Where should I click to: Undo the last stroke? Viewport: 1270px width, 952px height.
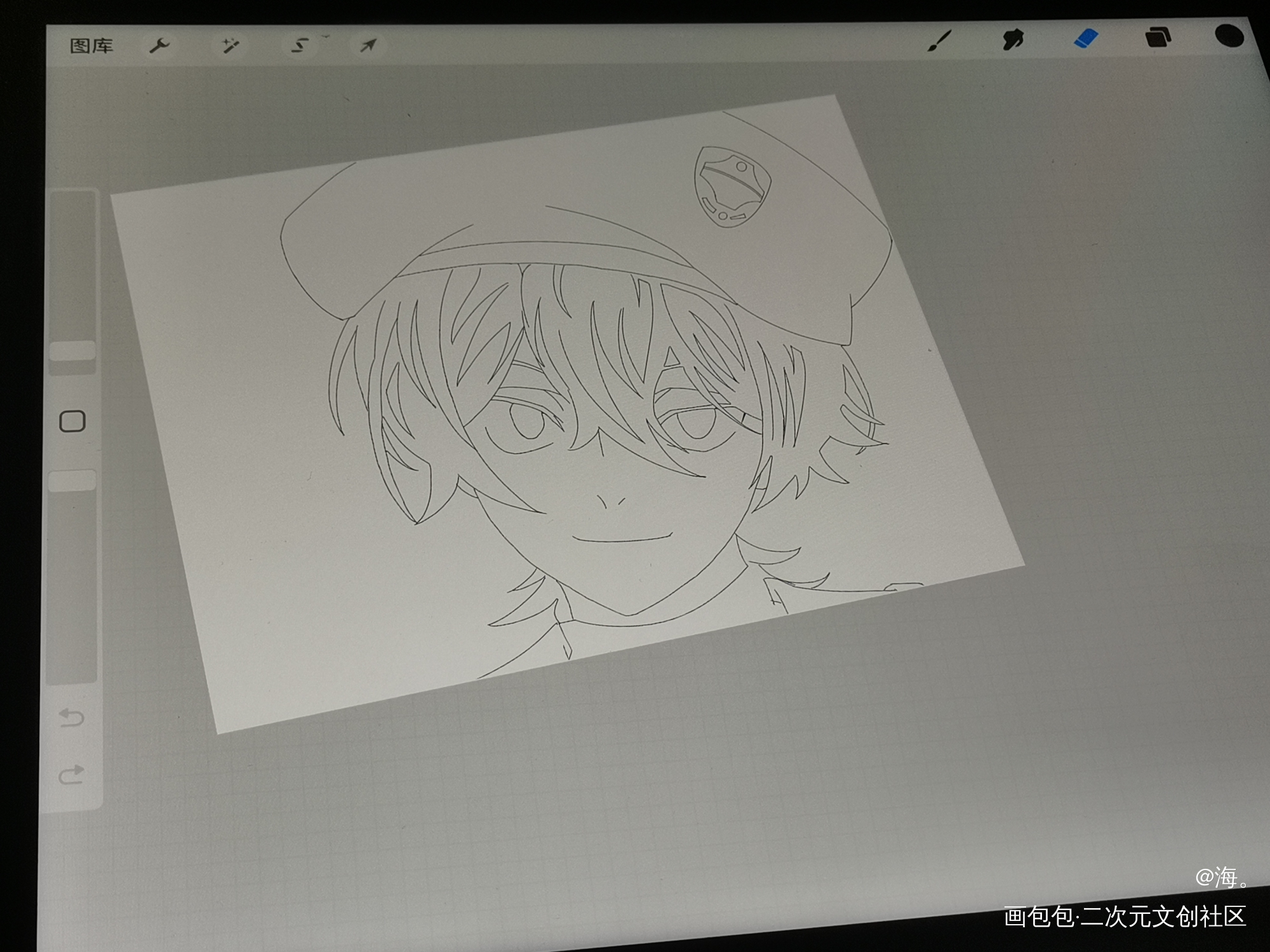(x=71, y=718)
